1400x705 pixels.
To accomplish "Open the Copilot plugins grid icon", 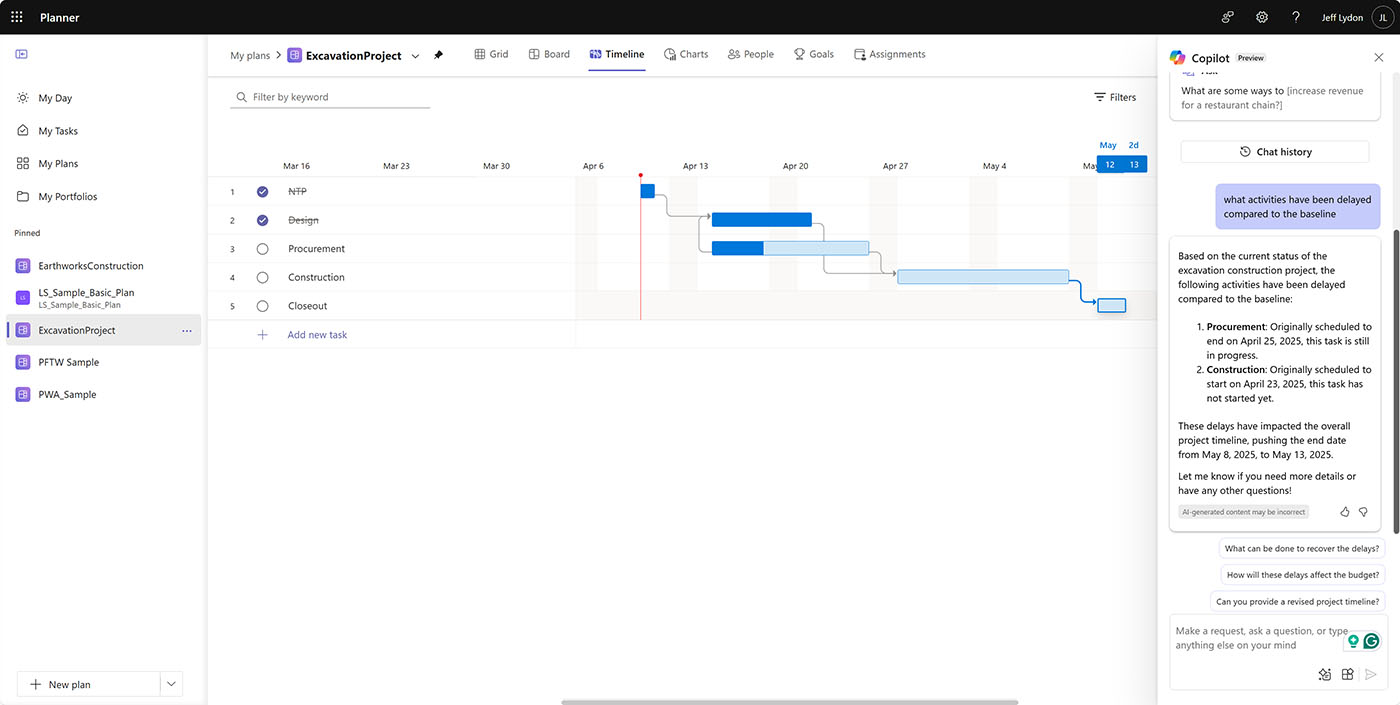I will (1347, 674).
